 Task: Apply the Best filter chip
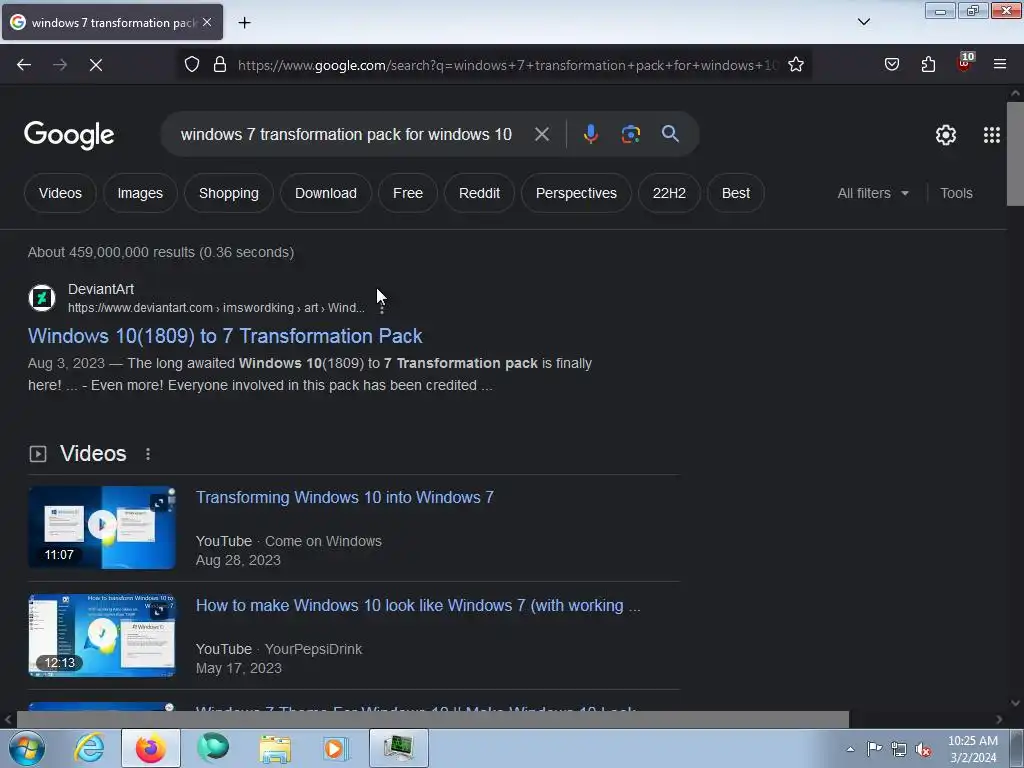(735, 193)
